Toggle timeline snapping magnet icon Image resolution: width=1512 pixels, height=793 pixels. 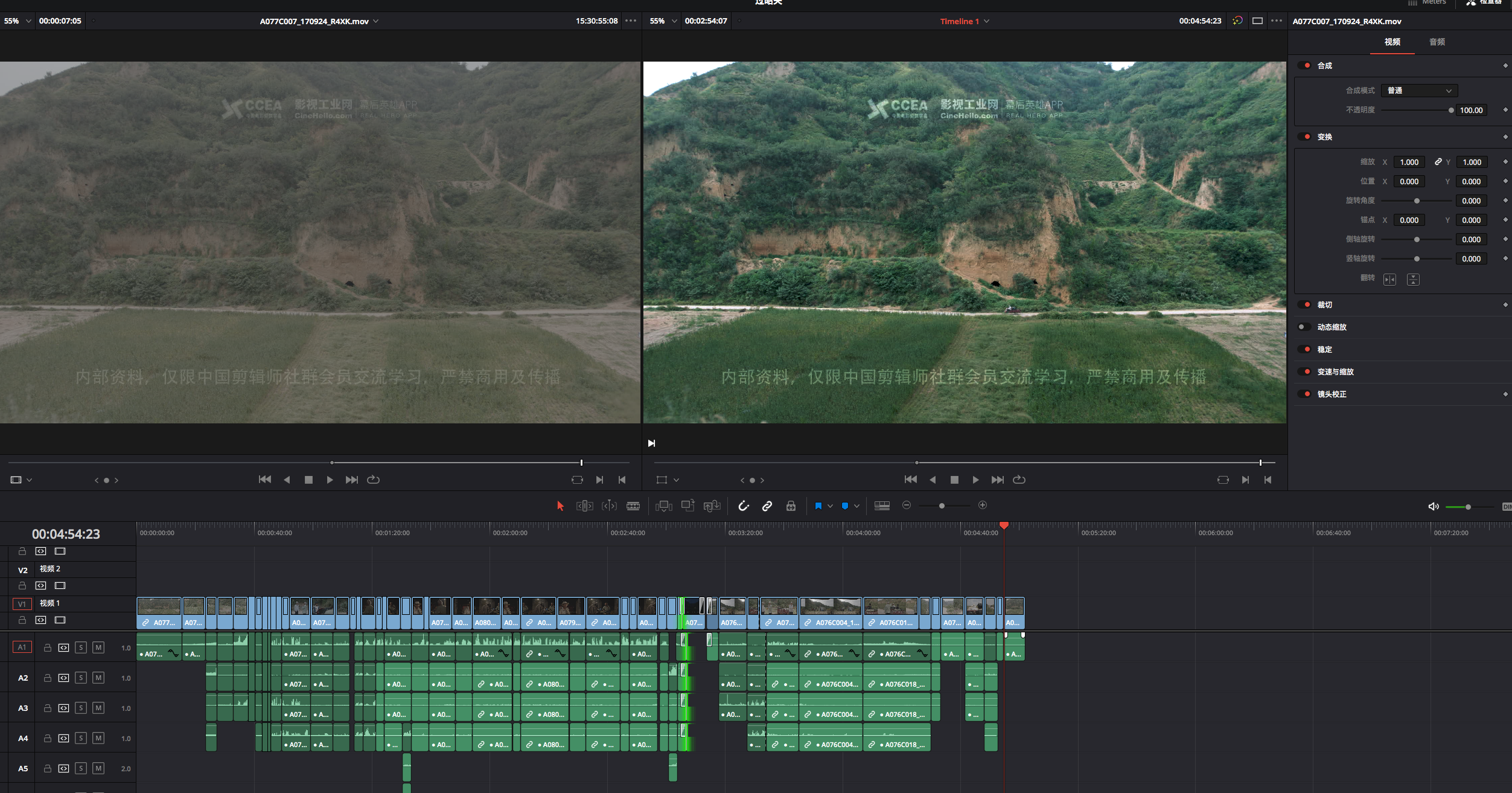[744, 506]
